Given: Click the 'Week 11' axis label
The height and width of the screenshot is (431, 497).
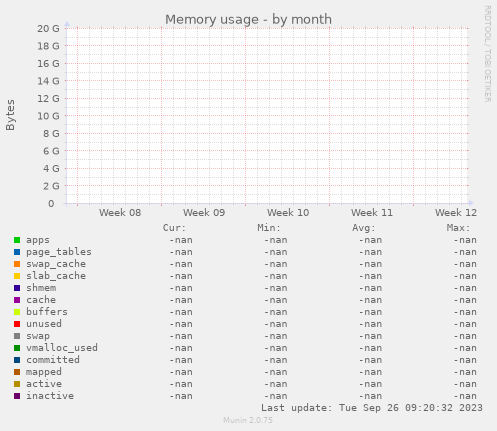Looking at the screenshot, I should pos(372,213).
